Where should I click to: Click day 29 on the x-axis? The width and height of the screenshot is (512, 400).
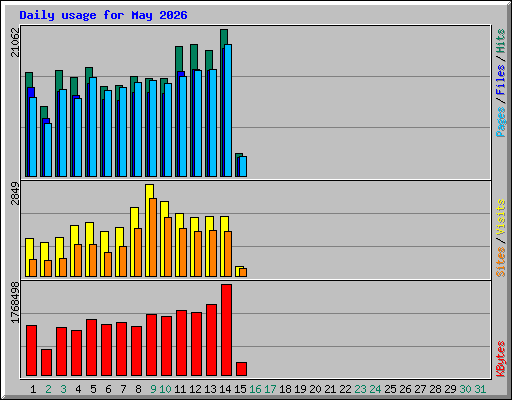click(450, 389)
